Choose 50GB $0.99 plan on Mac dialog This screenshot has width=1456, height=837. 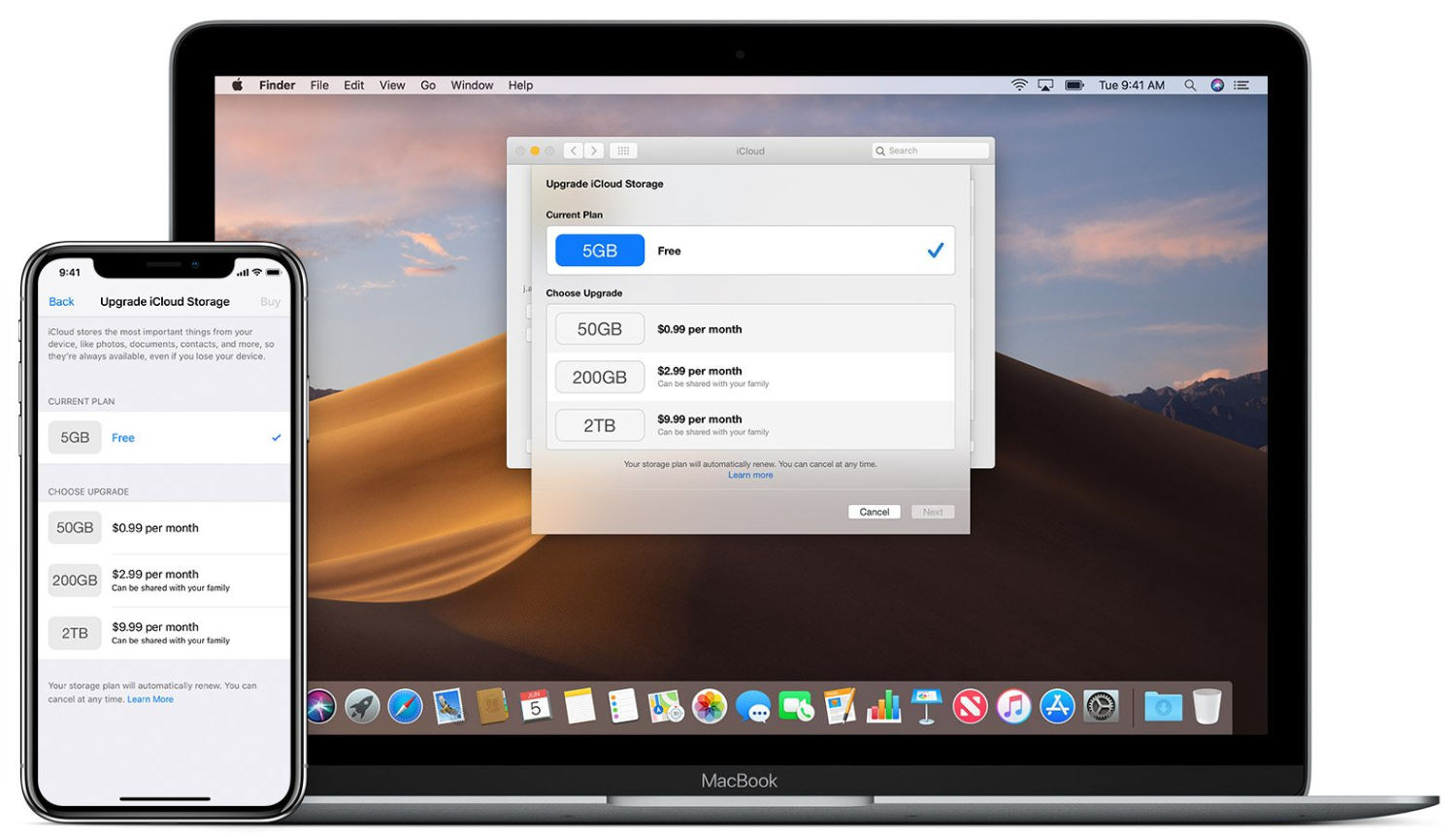coord(750,329)
